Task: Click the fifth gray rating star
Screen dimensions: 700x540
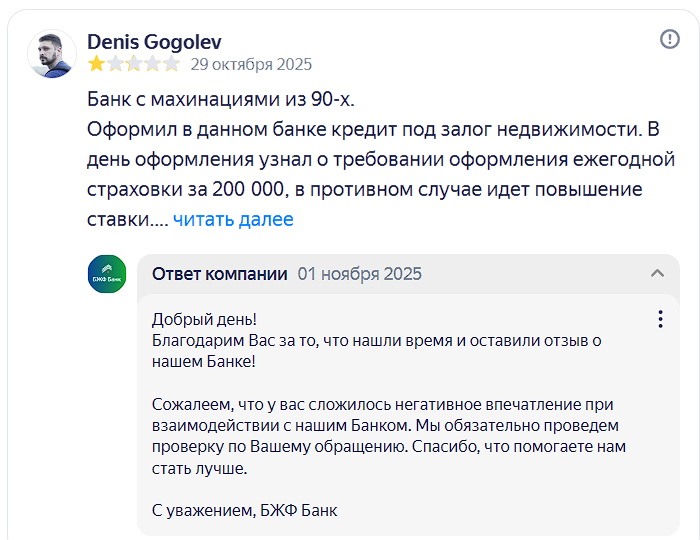Action: tap(171, 64)
